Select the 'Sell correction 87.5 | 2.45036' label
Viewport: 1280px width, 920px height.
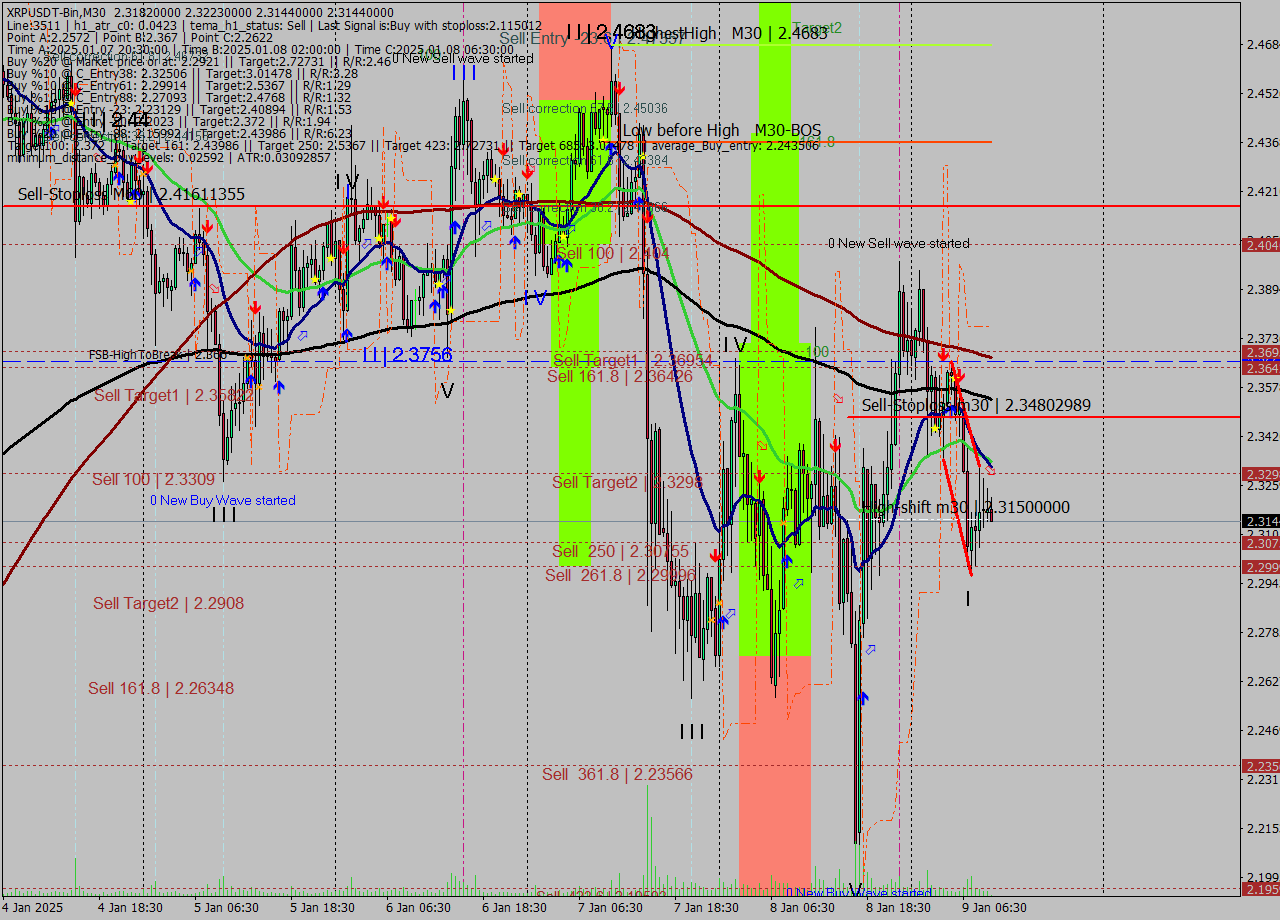click(585, 108)
